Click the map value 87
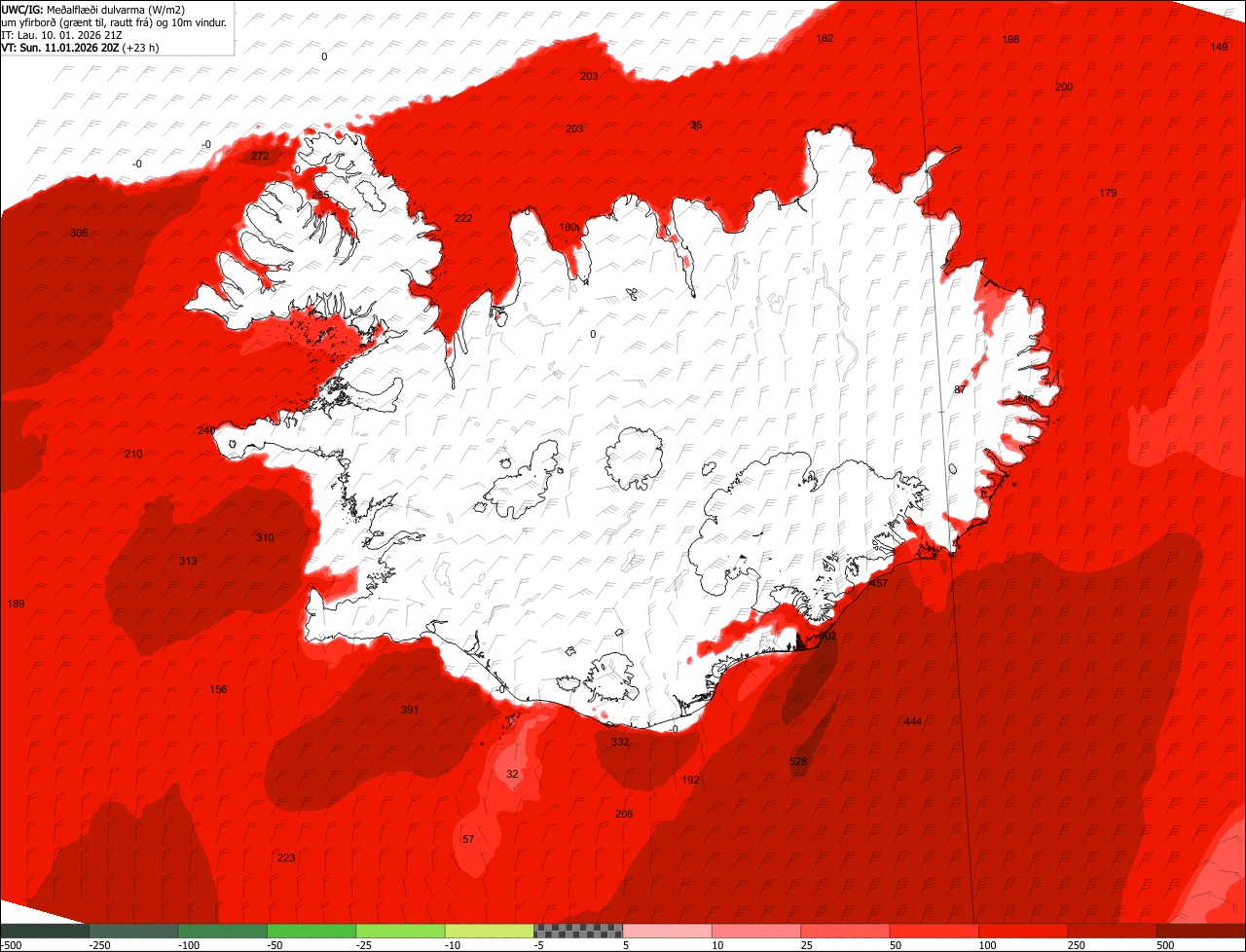 point(960,389)
